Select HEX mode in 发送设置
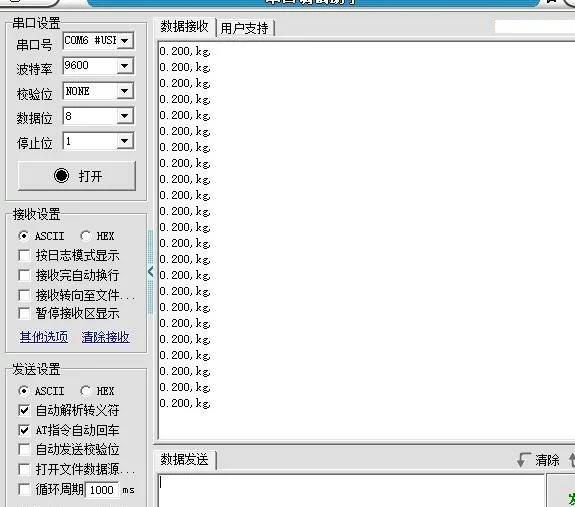575x507 pixels. (86, 391)
